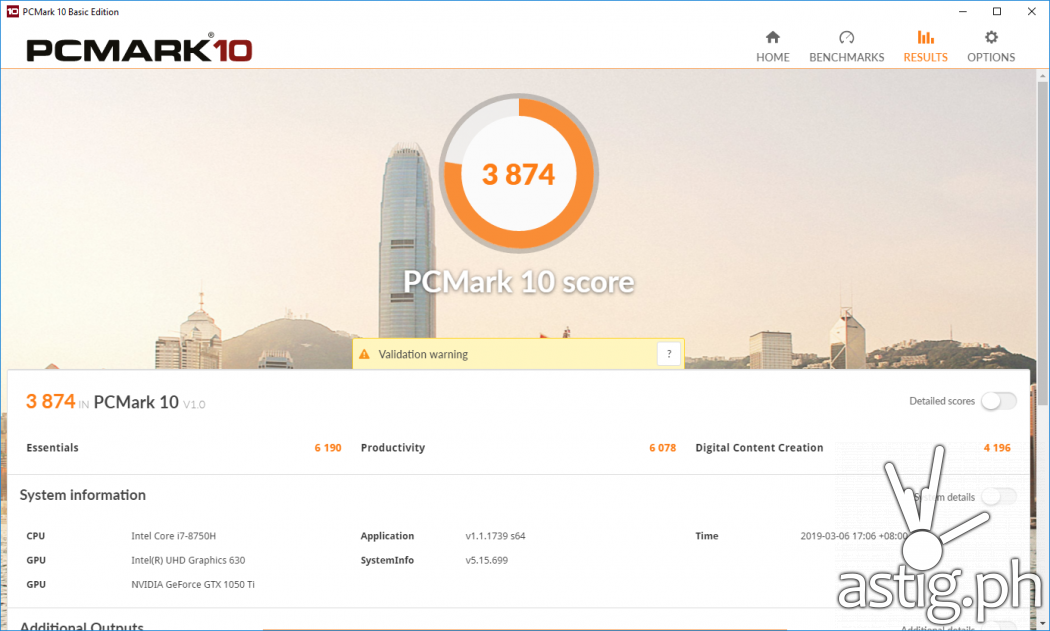
Task: Click the orange 3 874 in the results panel
Action: [50, 401]
